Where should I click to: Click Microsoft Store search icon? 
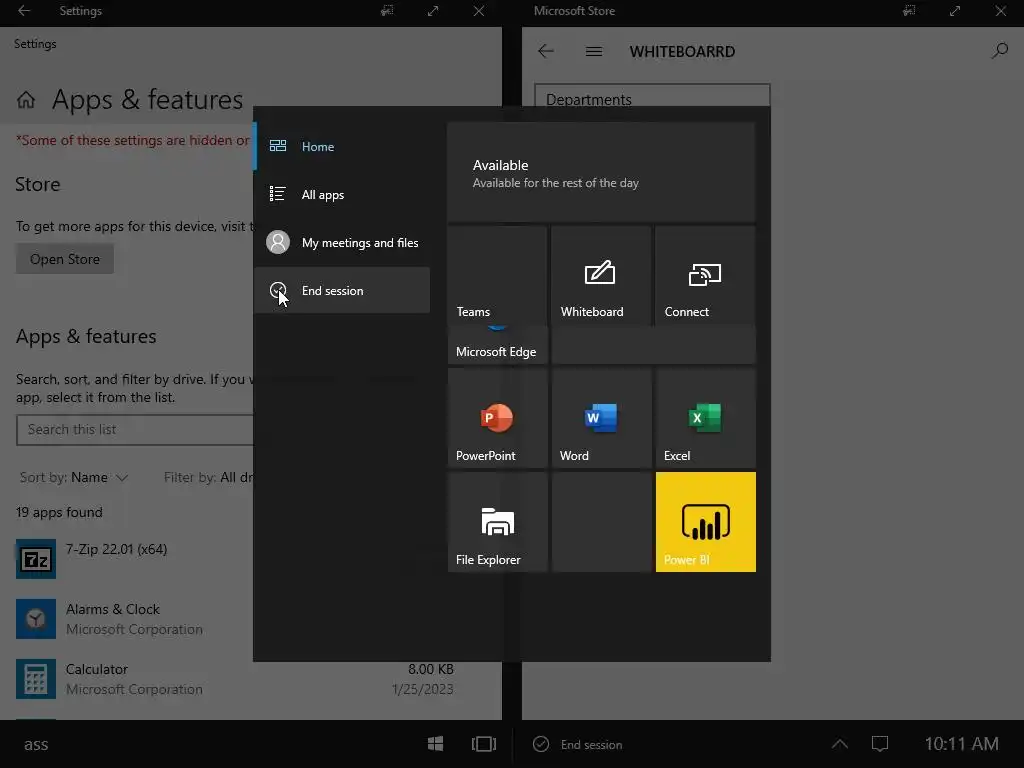click(x=999, y=51)
